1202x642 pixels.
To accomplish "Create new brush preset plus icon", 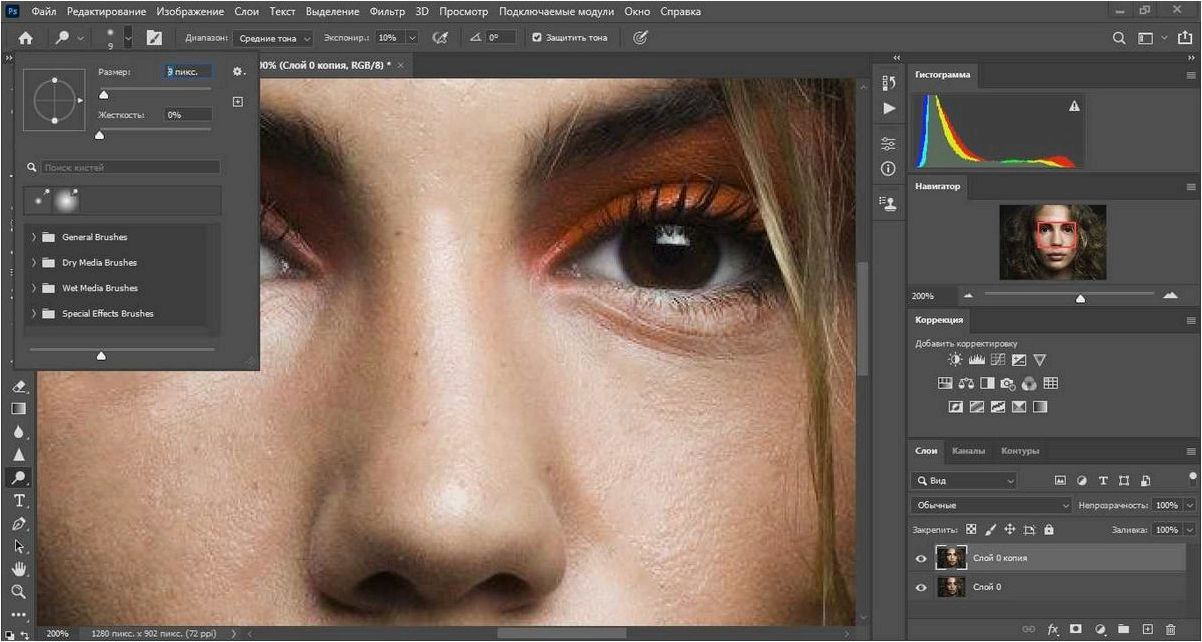I will coord(238,101).
